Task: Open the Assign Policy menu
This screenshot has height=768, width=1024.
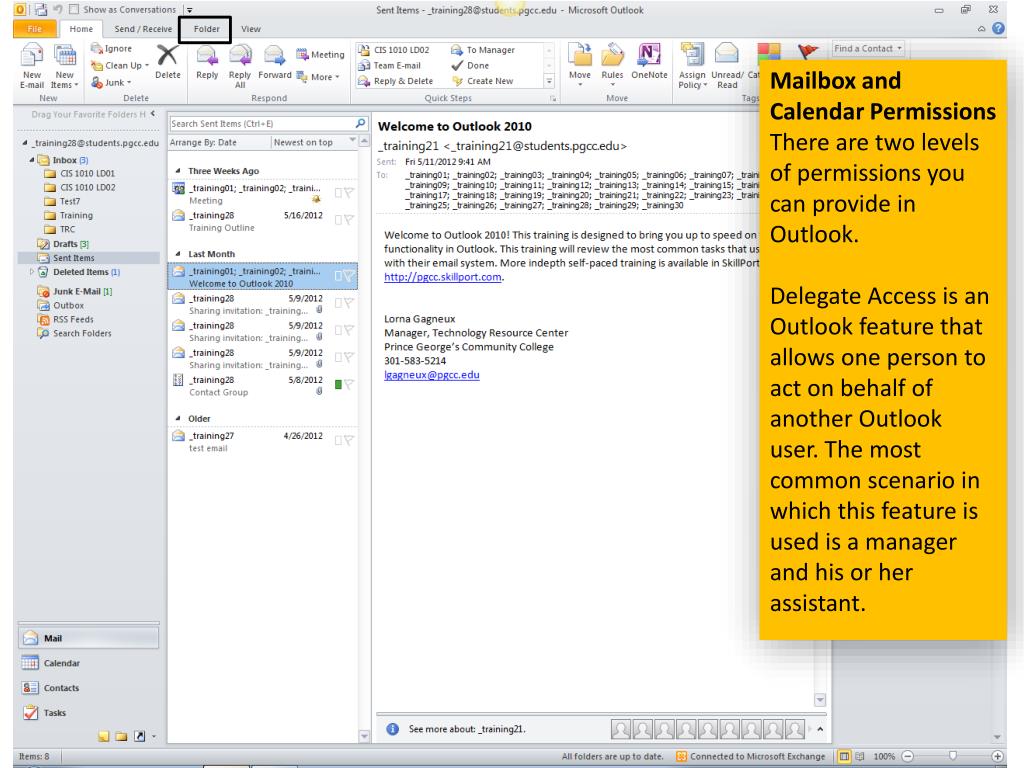Action: click(692, 65)
